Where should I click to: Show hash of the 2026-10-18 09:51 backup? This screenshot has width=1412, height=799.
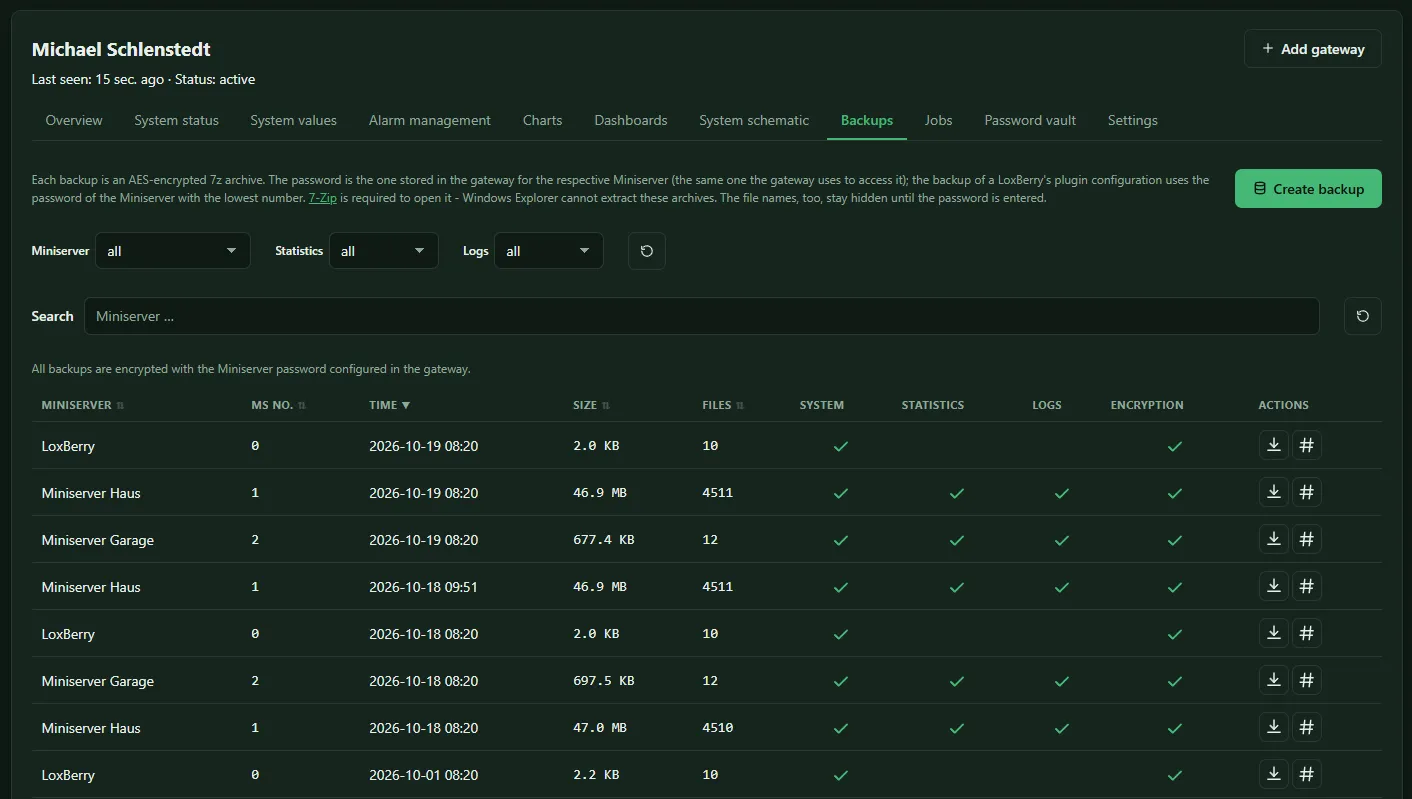(x=1306, y=586)
